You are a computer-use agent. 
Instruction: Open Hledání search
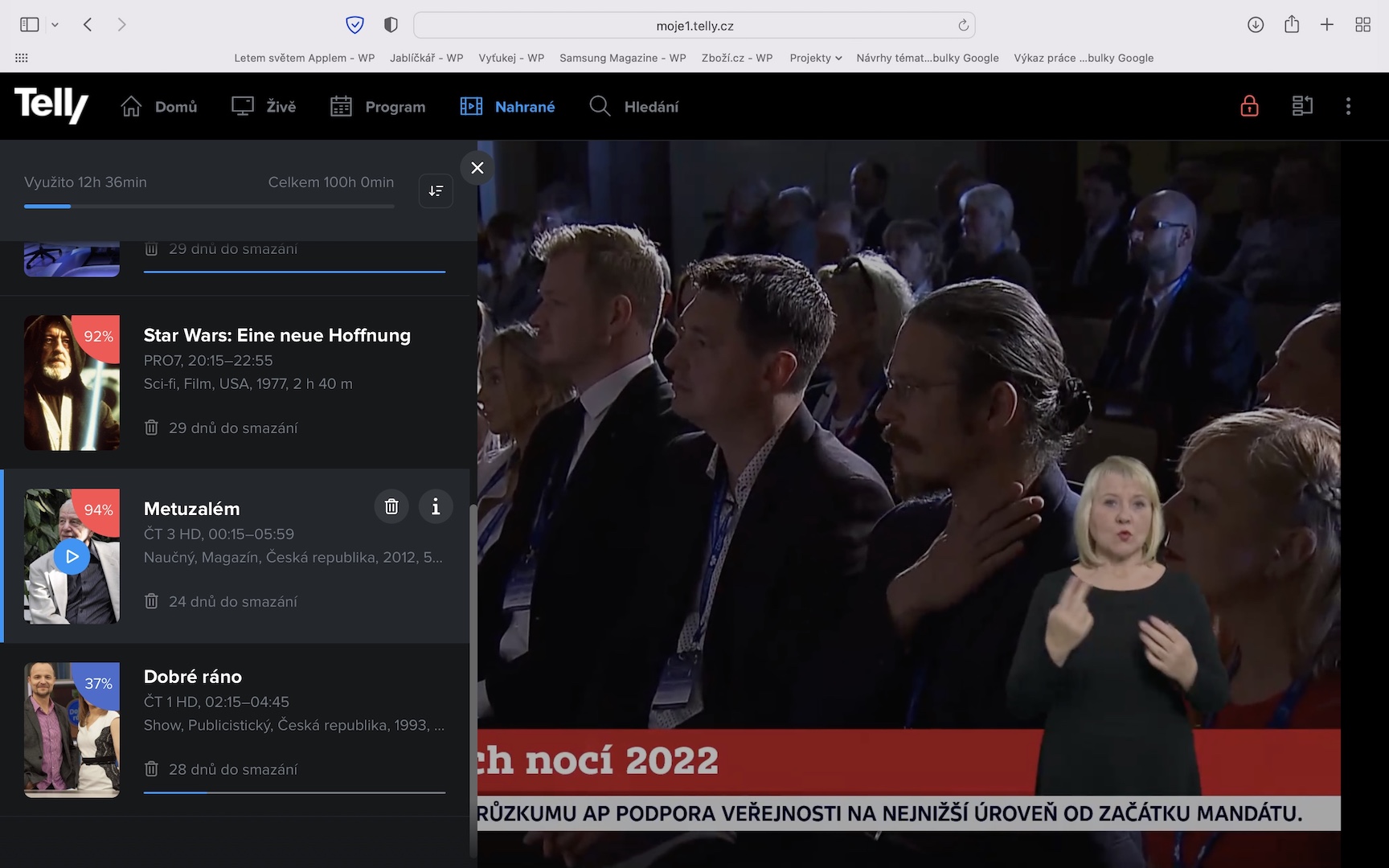pyautogui.click(x=634, y=107)
